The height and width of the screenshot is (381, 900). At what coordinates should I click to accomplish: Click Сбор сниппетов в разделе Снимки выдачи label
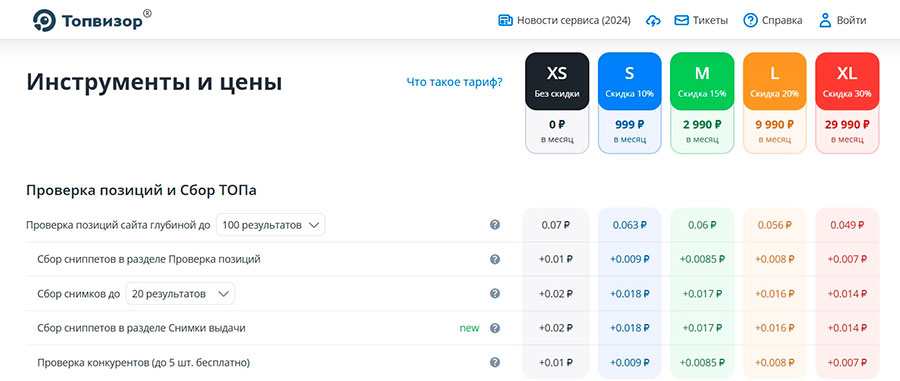click(x=141, y=328)
